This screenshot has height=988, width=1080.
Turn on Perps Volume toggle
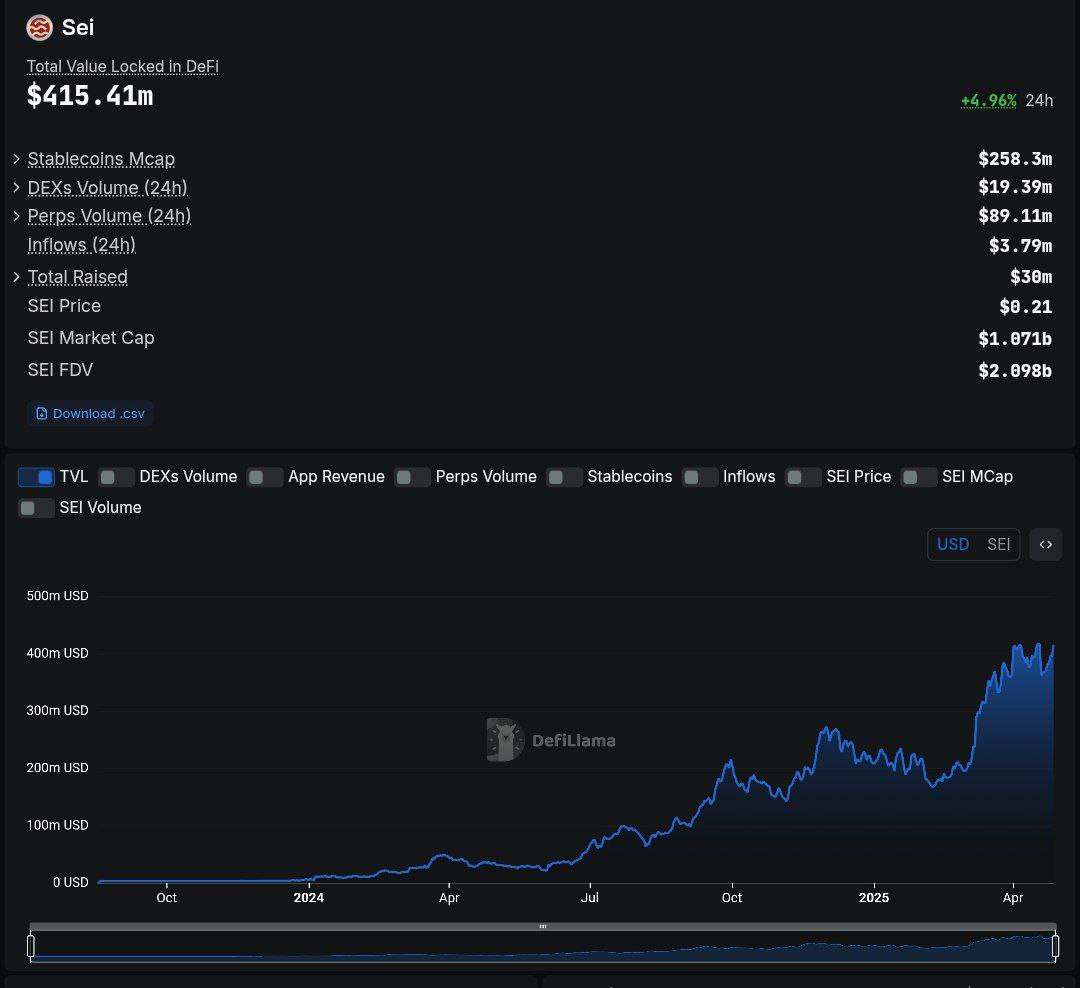pos(413,477)
